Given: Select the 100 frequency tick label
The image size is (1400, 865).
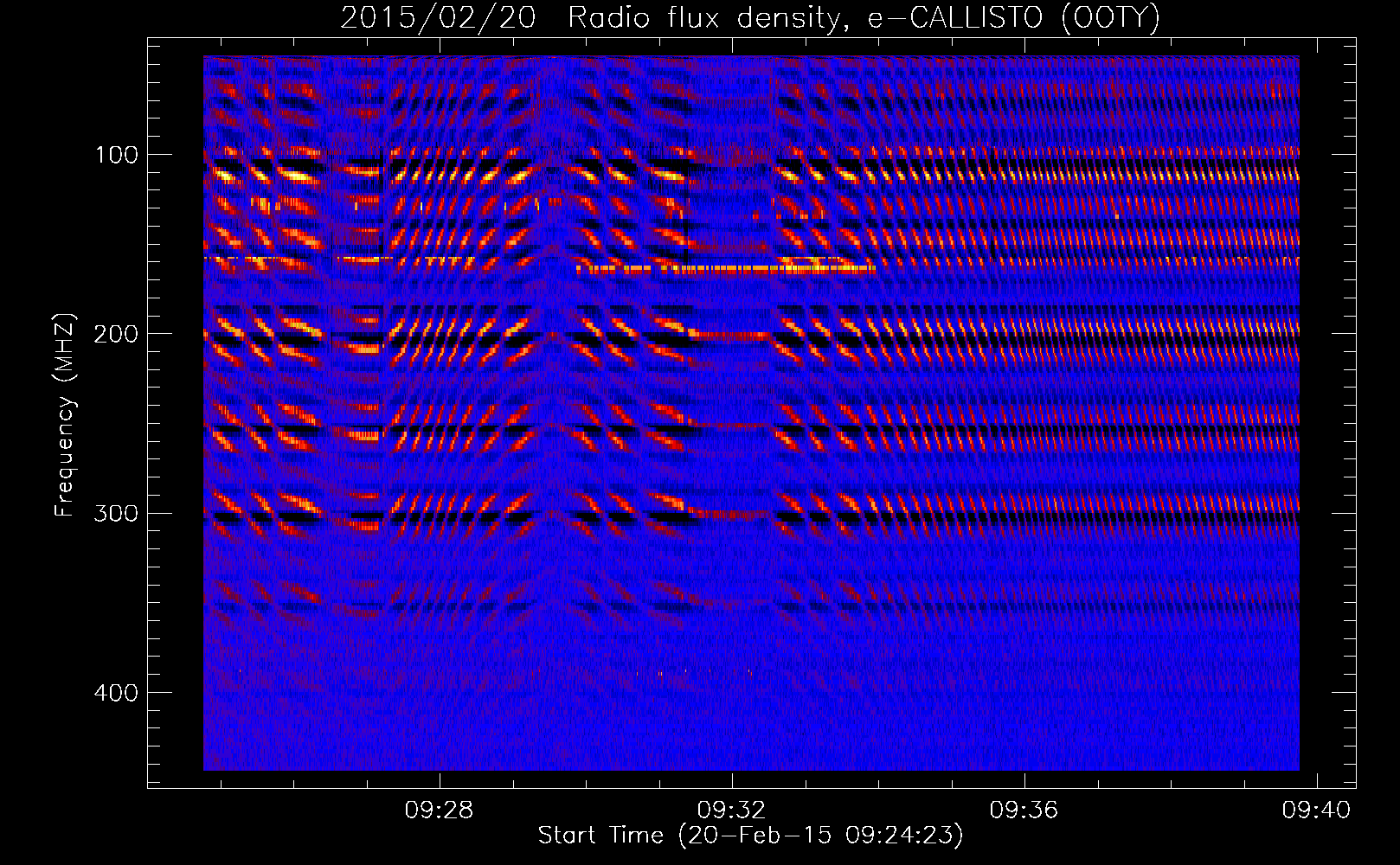Looking at the screenshot, I should pyautogui.click(x=116, y=156).
